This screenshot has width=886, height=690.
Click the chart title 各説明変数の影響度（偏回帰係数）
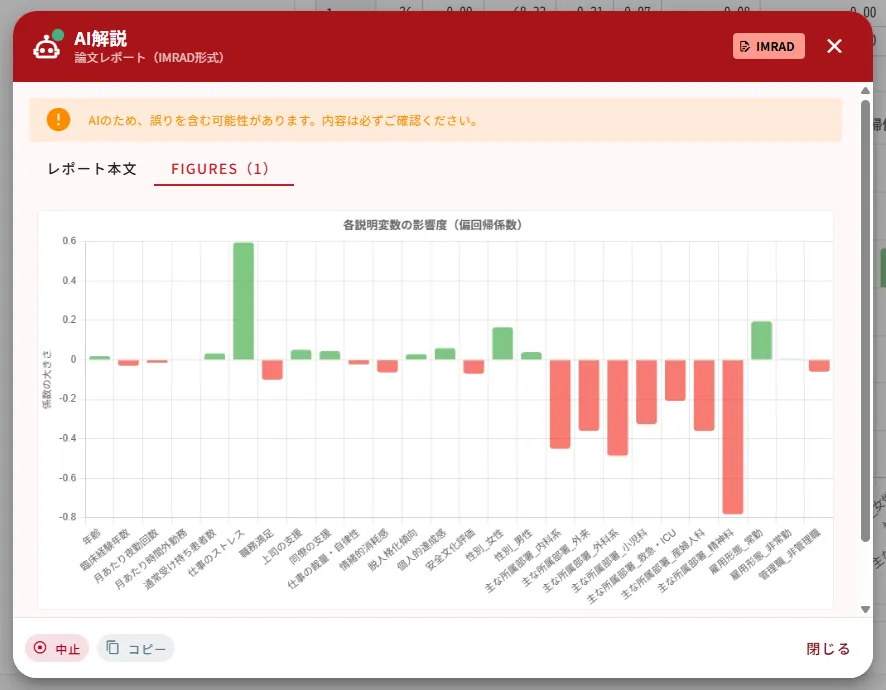tap(433, 225)
